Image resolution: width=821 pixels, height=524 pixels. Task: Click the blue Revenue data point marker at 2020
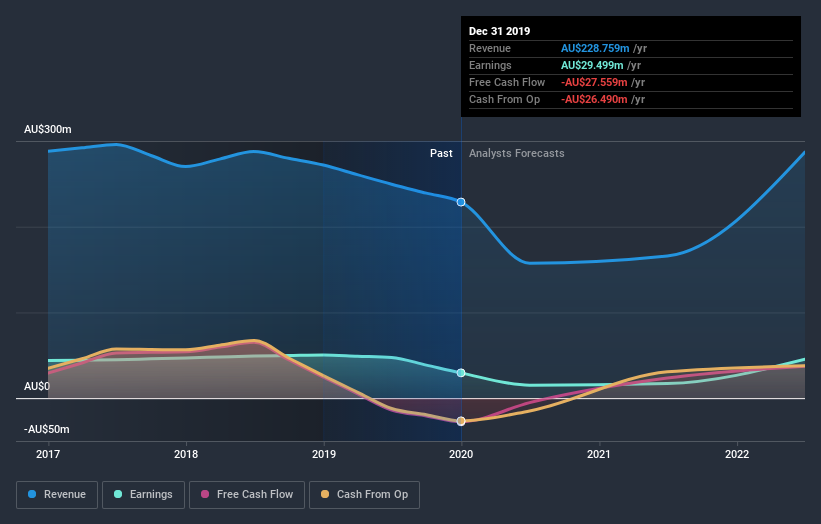coord(461,202)
